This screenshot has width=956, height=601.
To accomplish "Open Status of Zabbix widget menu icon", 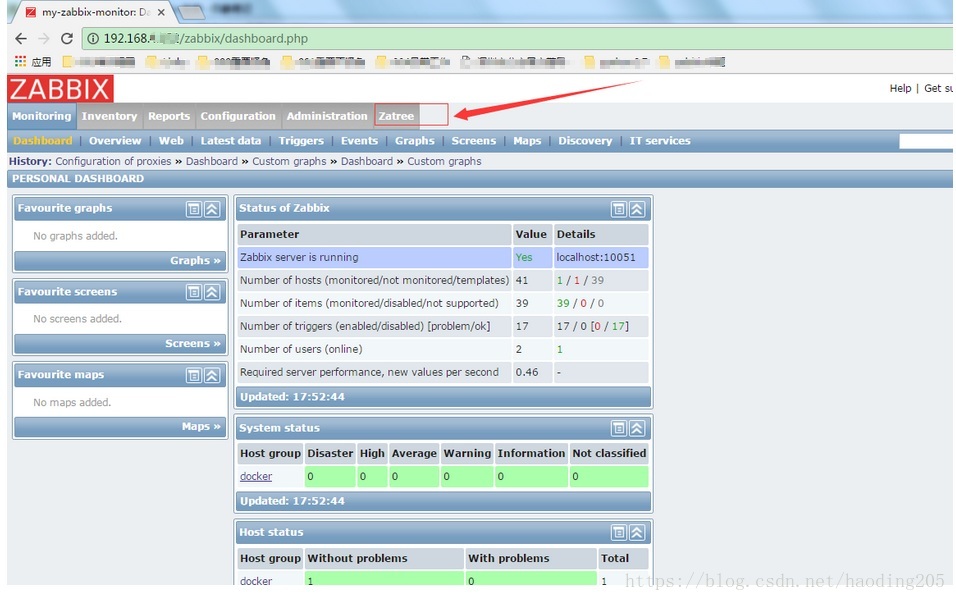I will click(x=619, y=209).
